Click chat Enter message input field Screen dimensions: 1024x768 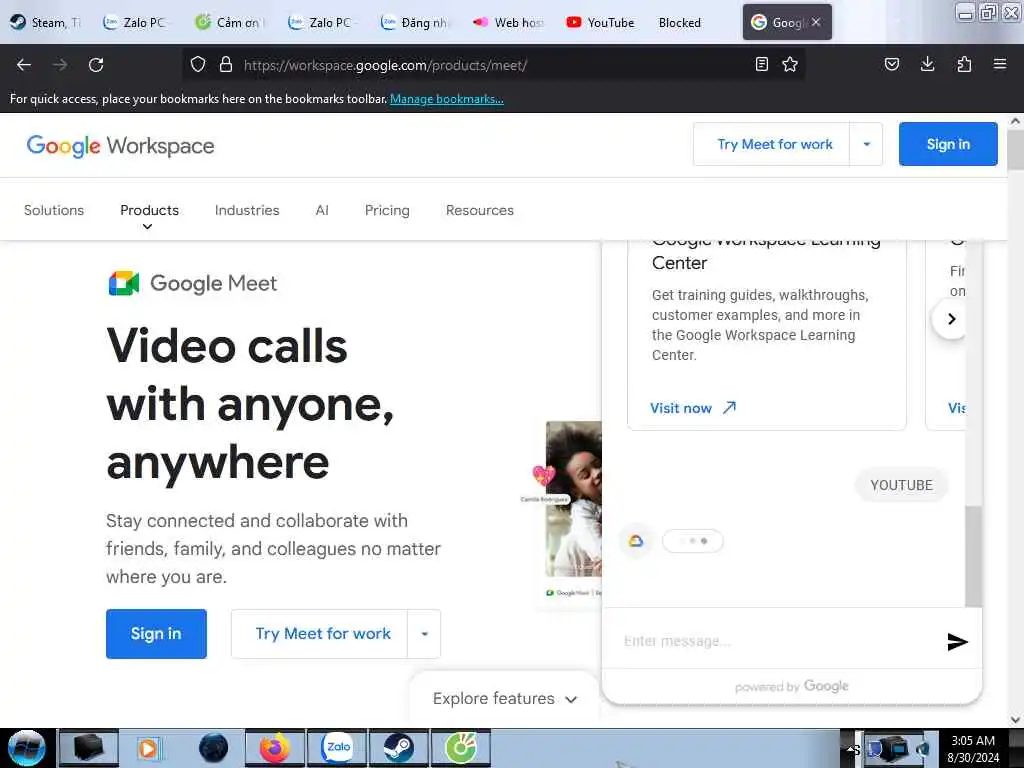[777, 641]
